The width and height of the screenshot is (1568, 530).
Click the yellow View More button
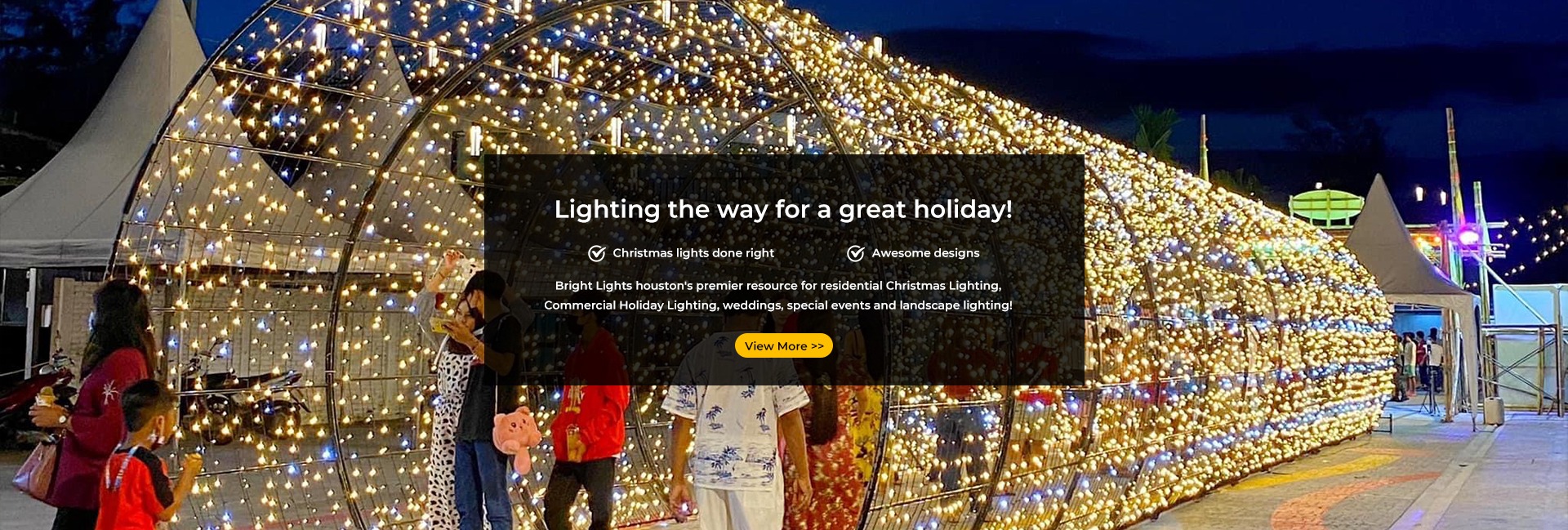[x=783, y=345]
